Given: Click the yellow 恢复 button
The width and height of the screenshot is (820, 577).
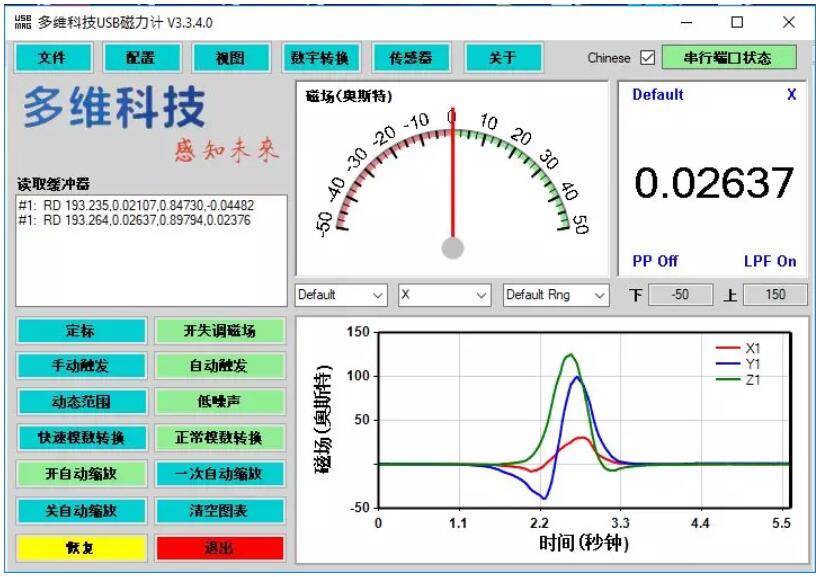Looking at the screenshot, I should (82, 548).
